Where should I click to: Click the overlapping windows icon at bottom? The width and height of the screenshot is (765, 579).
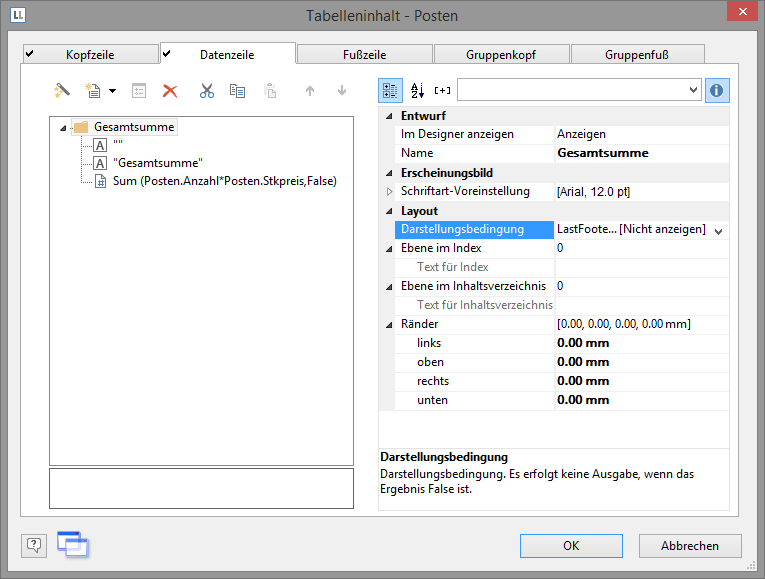click(72, 543)
